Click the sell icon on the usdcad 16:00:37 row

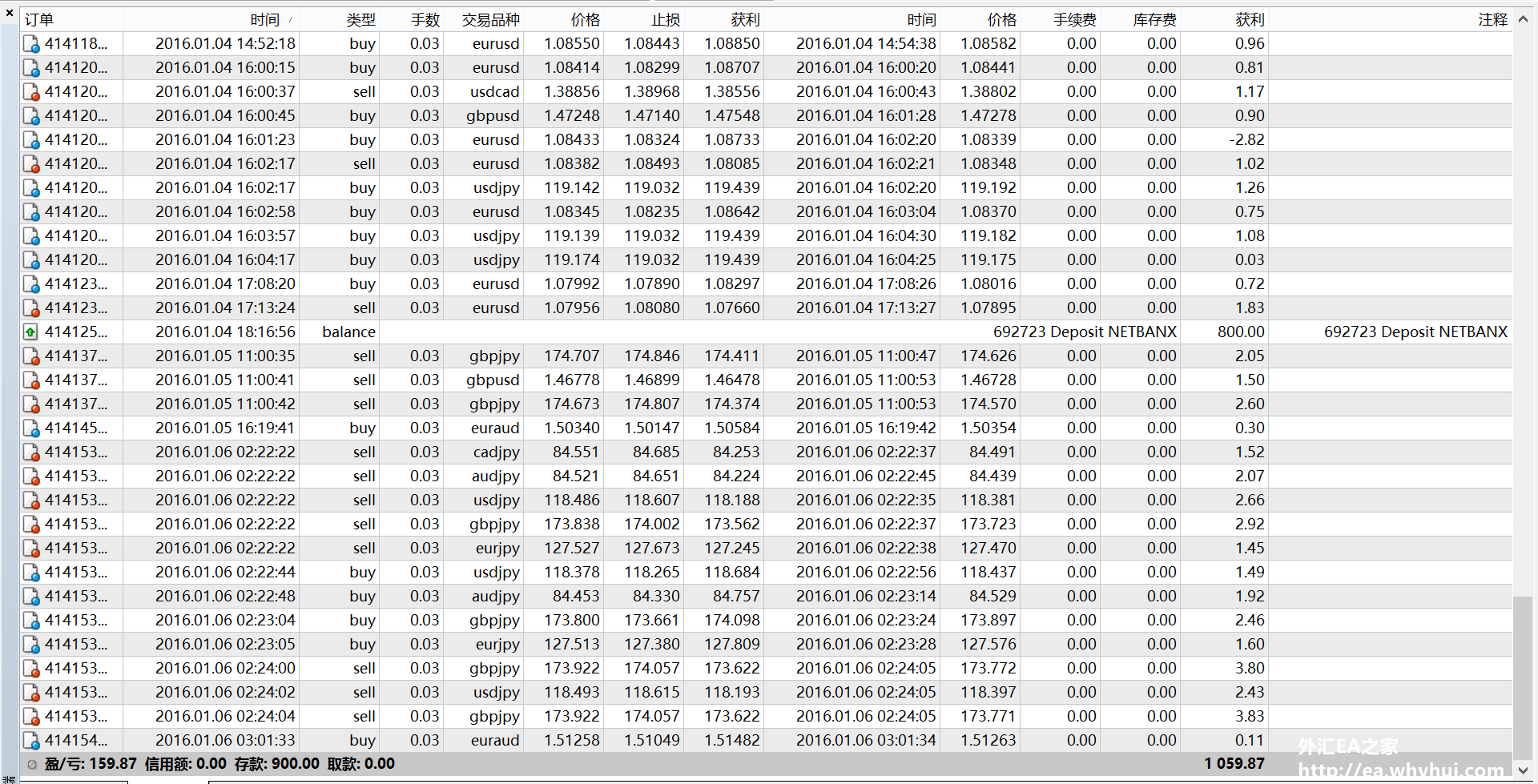pos(31,92)
